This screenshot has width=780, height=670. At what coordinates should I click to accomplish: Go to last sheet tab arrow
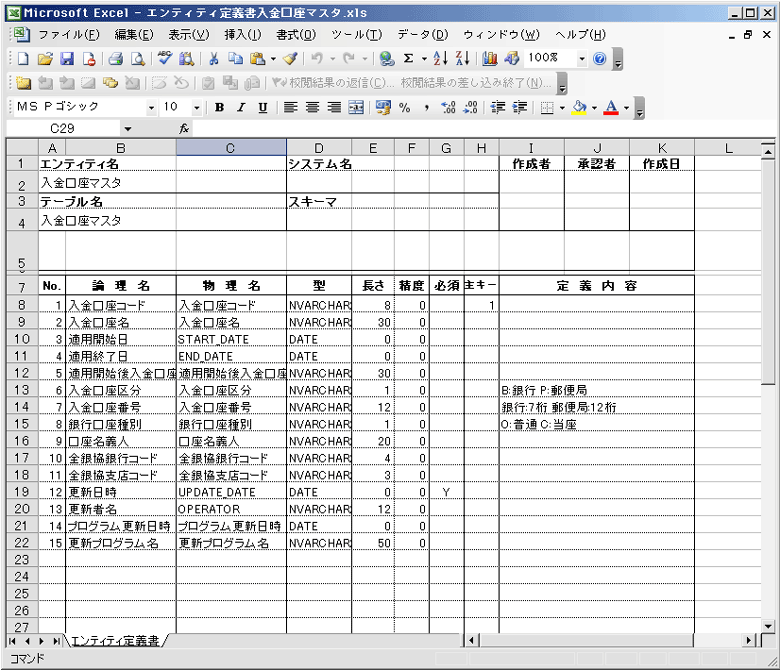click(56, 641)
